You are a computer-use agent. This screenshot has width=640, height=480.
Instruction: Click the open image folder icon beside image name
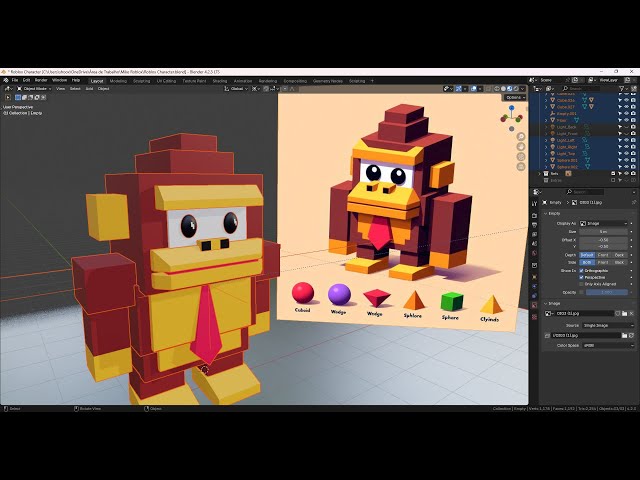pos(624,313)
